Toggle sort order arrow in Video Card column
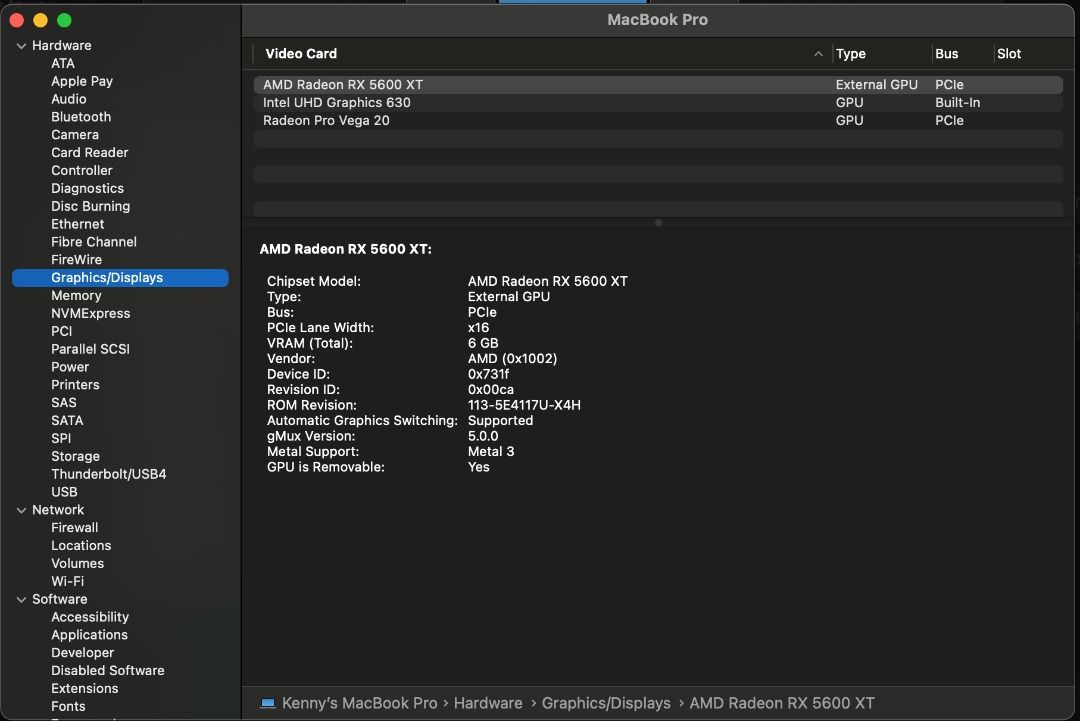Image resolution: width=1080 pixels, height=721 pixels. tap(818, 54)
